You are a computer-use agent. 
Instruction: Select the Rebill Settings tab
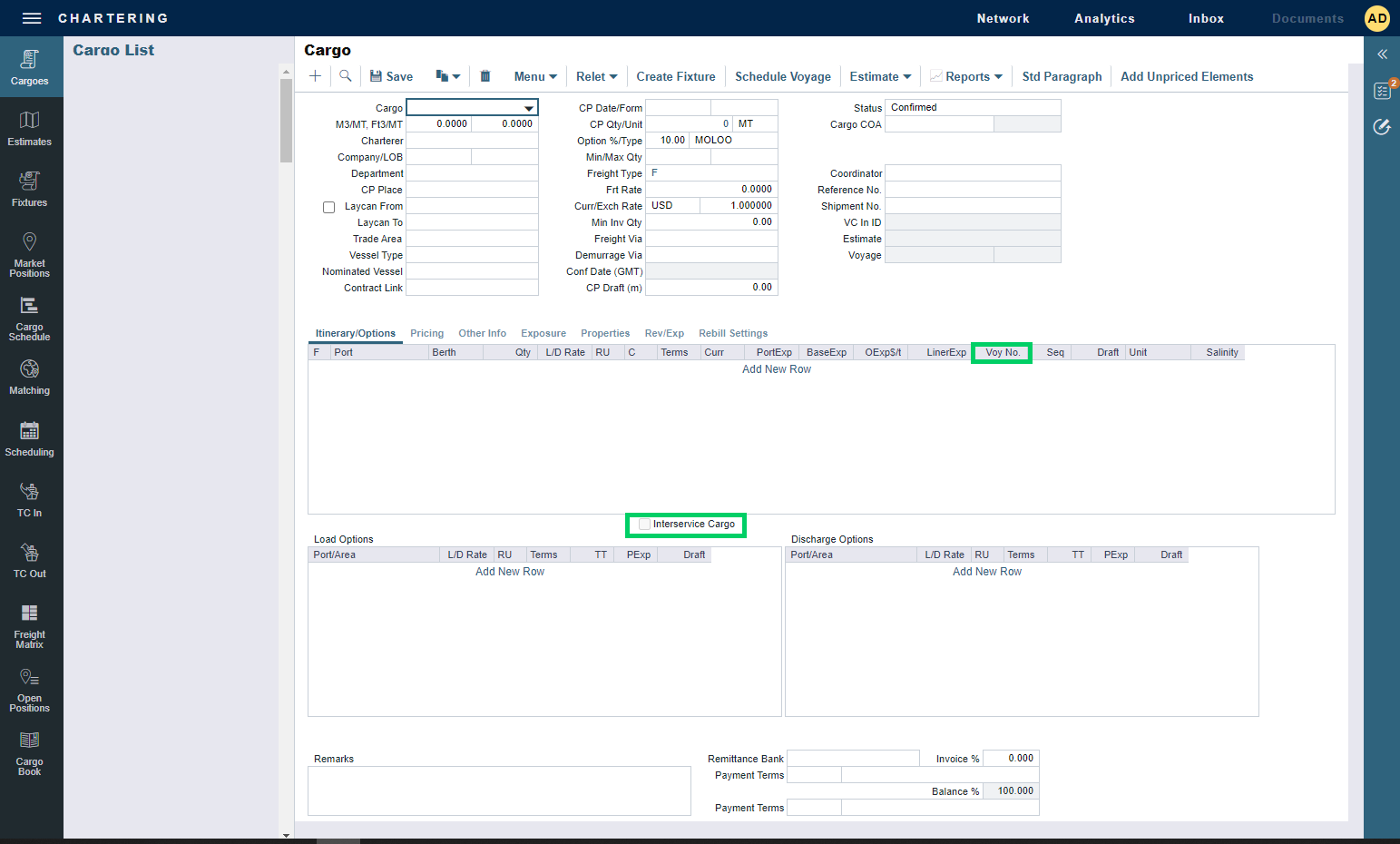732,333
